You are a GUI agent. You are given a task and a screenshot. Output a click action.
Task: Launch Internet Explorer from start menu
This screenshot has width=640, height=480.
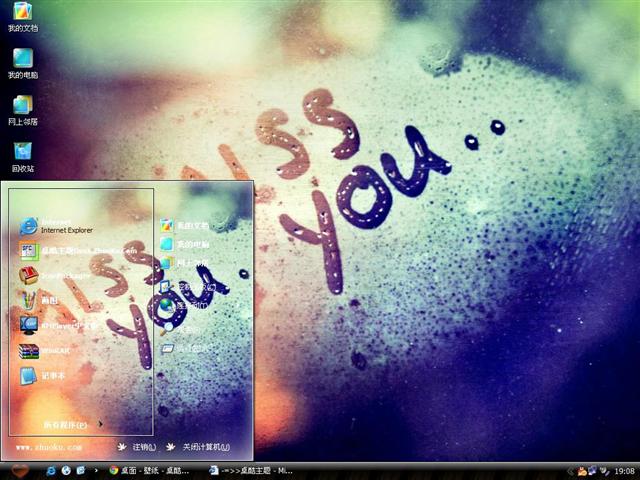[56, 227]
